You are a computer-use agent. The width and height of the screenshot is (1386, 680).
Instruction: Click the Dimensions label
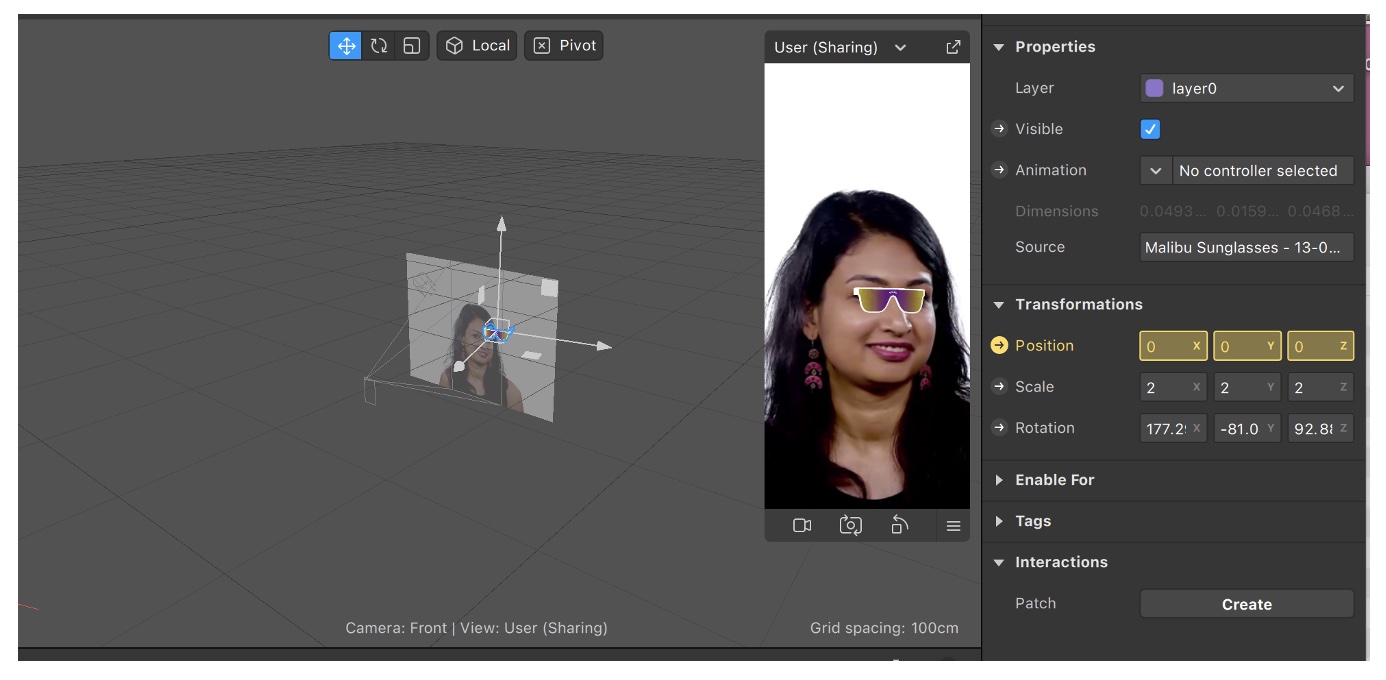pos(1056,211)
